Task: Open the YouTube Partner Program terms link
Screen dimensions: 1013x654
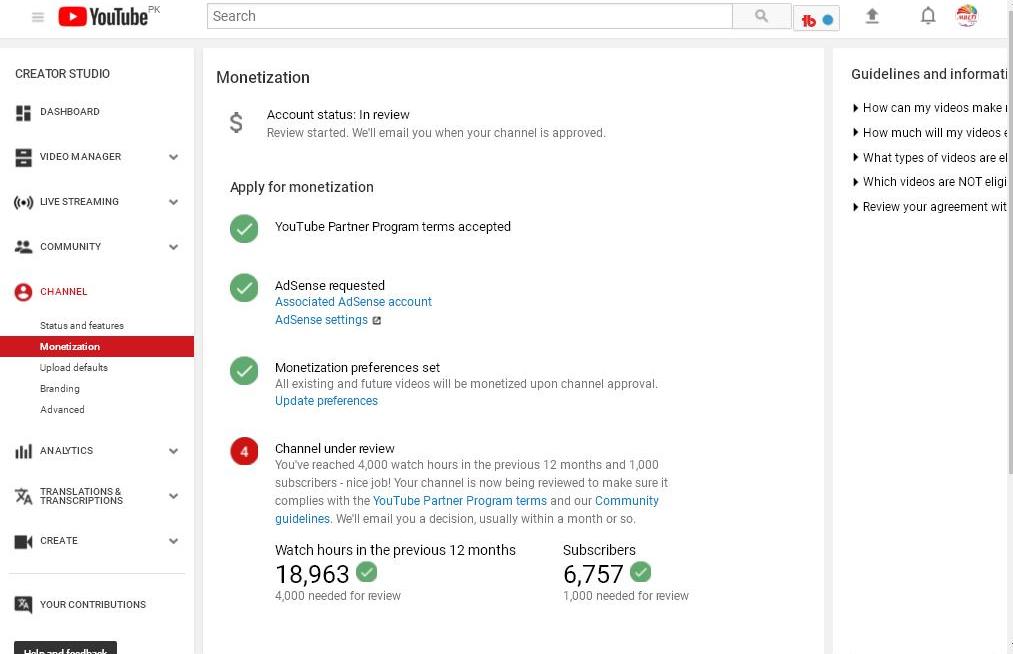Action: (460, 501)
